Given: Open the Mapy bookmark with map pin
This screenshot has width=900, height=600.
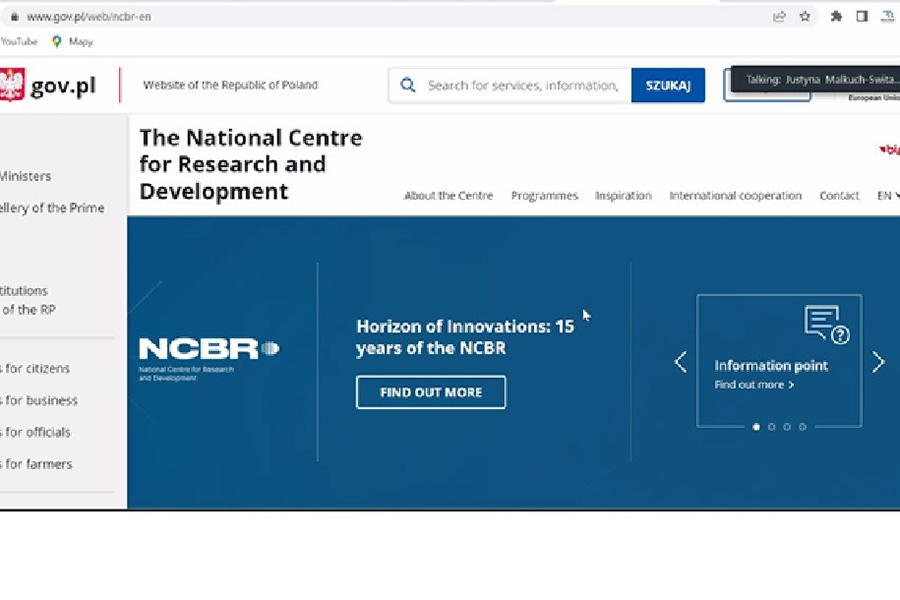Looking at the screenshot, I should [72, 41].
